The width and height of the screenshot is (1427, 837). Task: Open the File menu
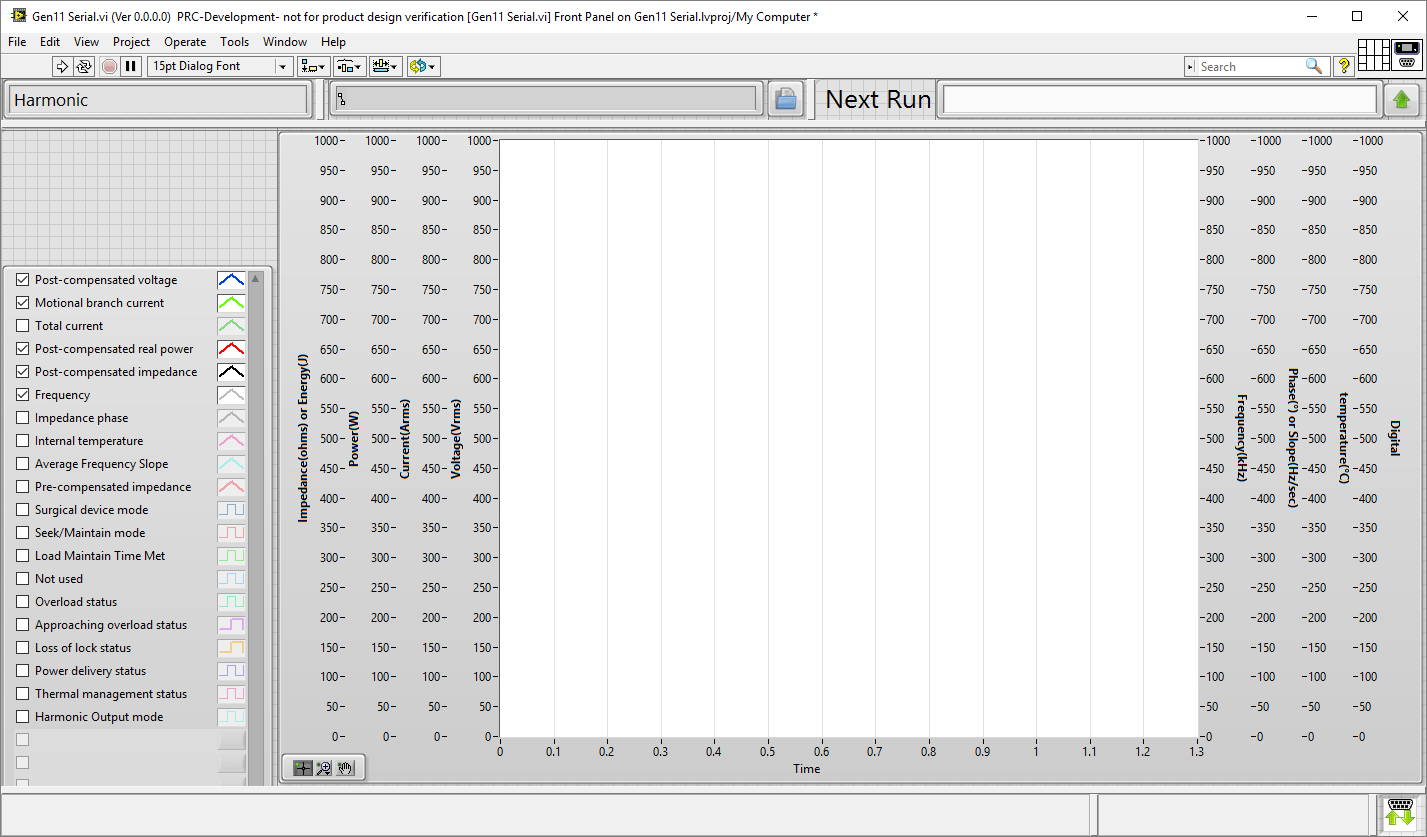pos(17,42)
